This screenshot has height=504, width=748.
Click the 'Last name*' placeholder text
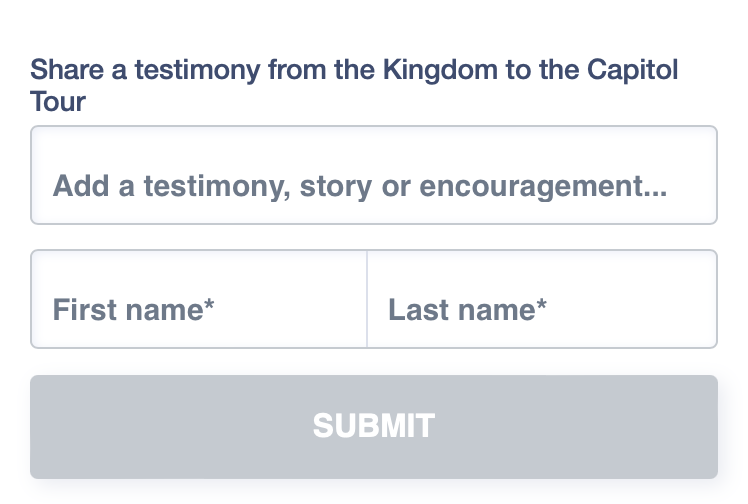tap(467, 310)
